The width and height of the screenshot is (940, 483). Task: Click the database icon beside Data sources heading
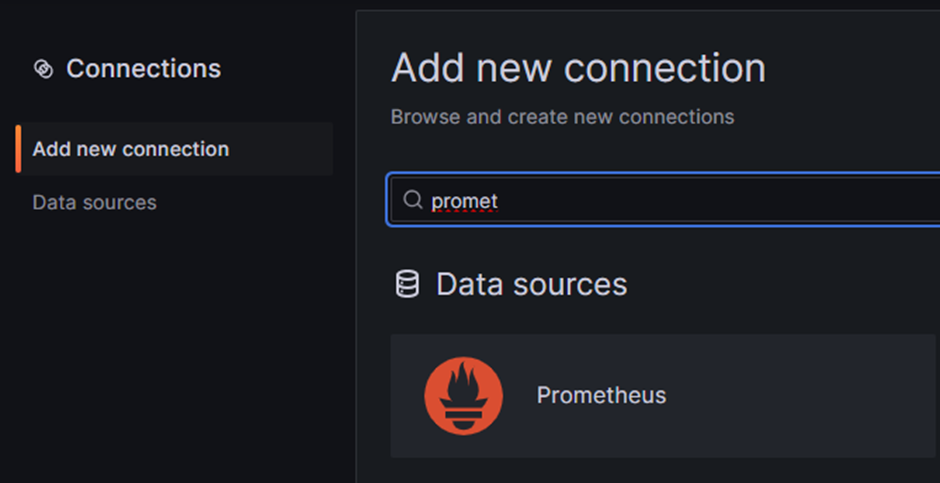point(407,284)
